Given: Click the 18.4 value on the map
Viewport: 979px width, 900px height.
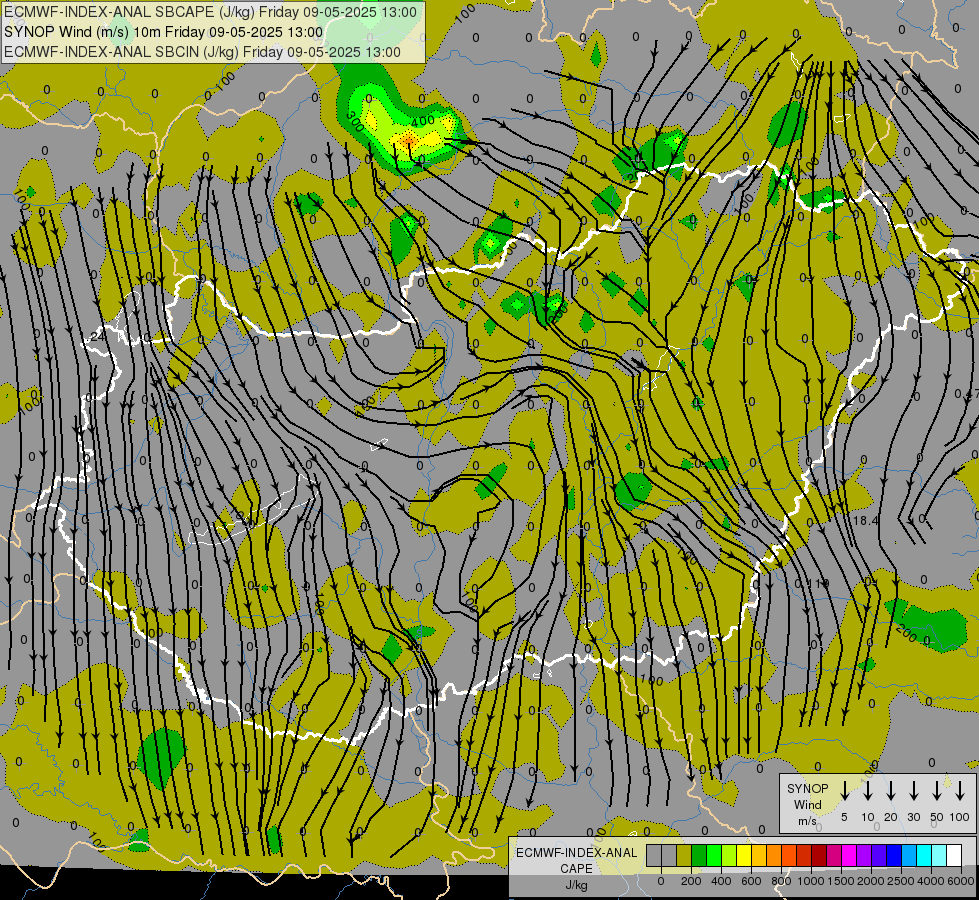Looking at the screenshot, I should tap(866, 520).
